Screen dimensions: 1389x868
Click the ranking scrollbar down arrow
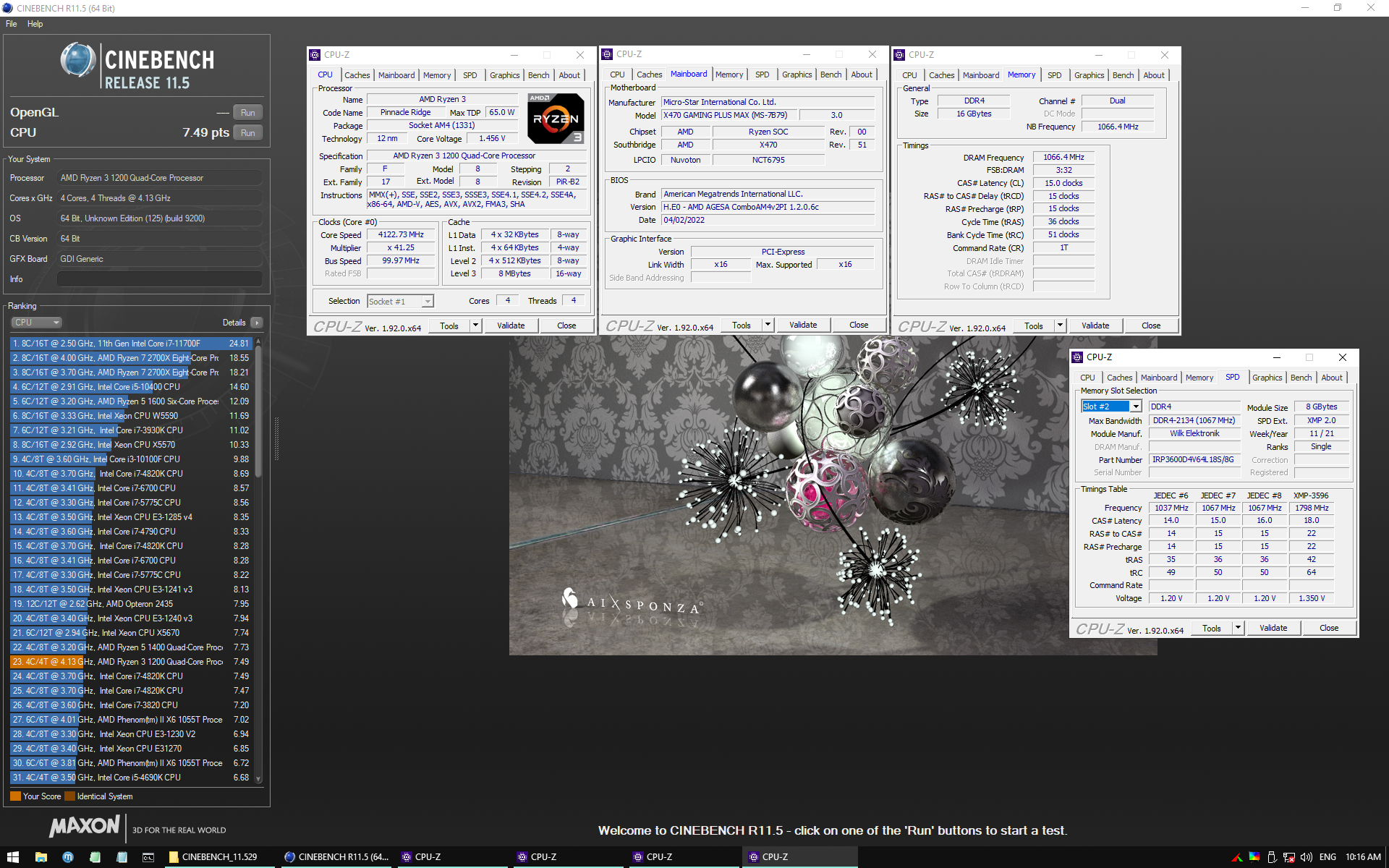[258, 779]
